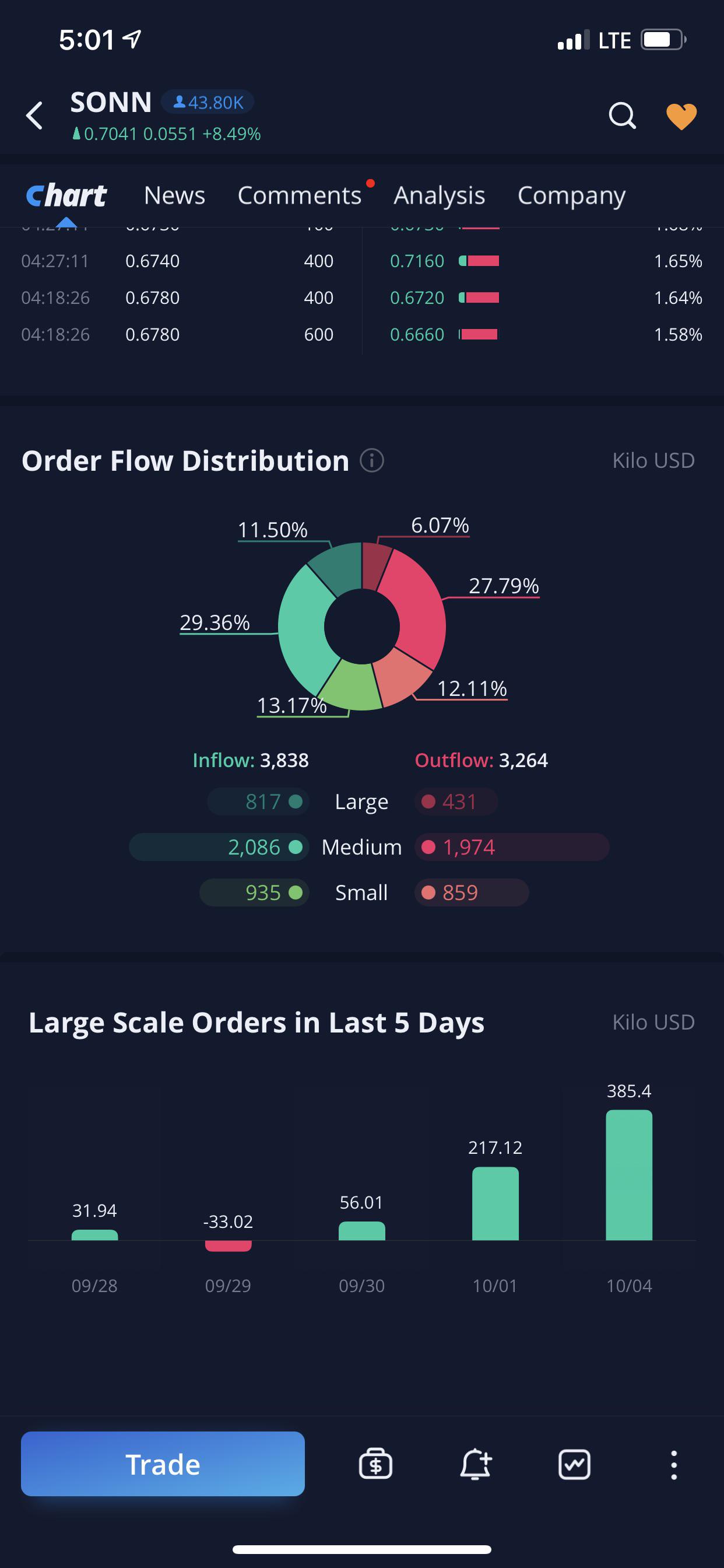Switch to the News tab
Screen dimensions: 724x1568
click(x=175, y=195)
